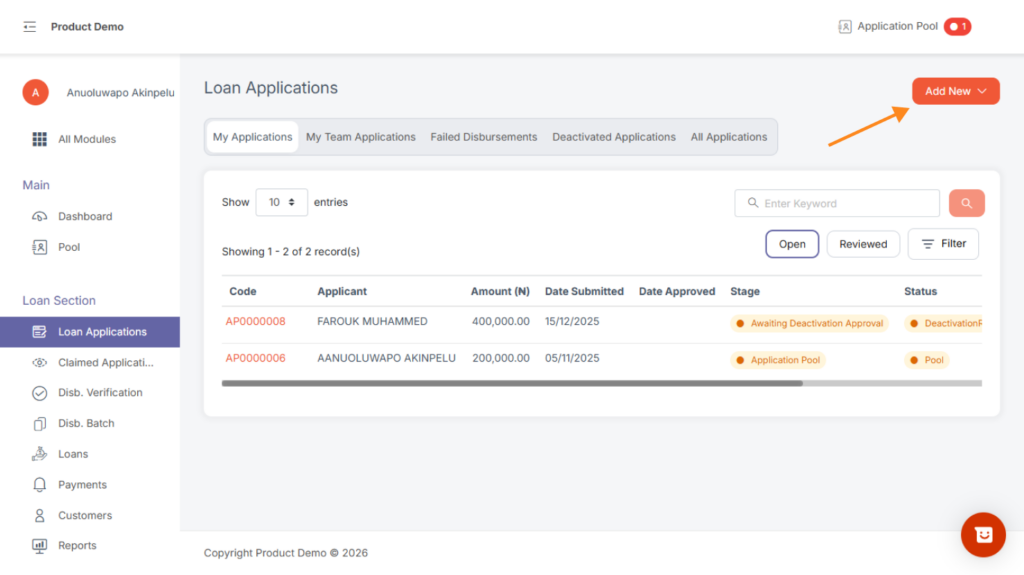This screenshot has width=1024, height=575.
Task: Switch to Failed Disbursements tab
Action: 484,137
